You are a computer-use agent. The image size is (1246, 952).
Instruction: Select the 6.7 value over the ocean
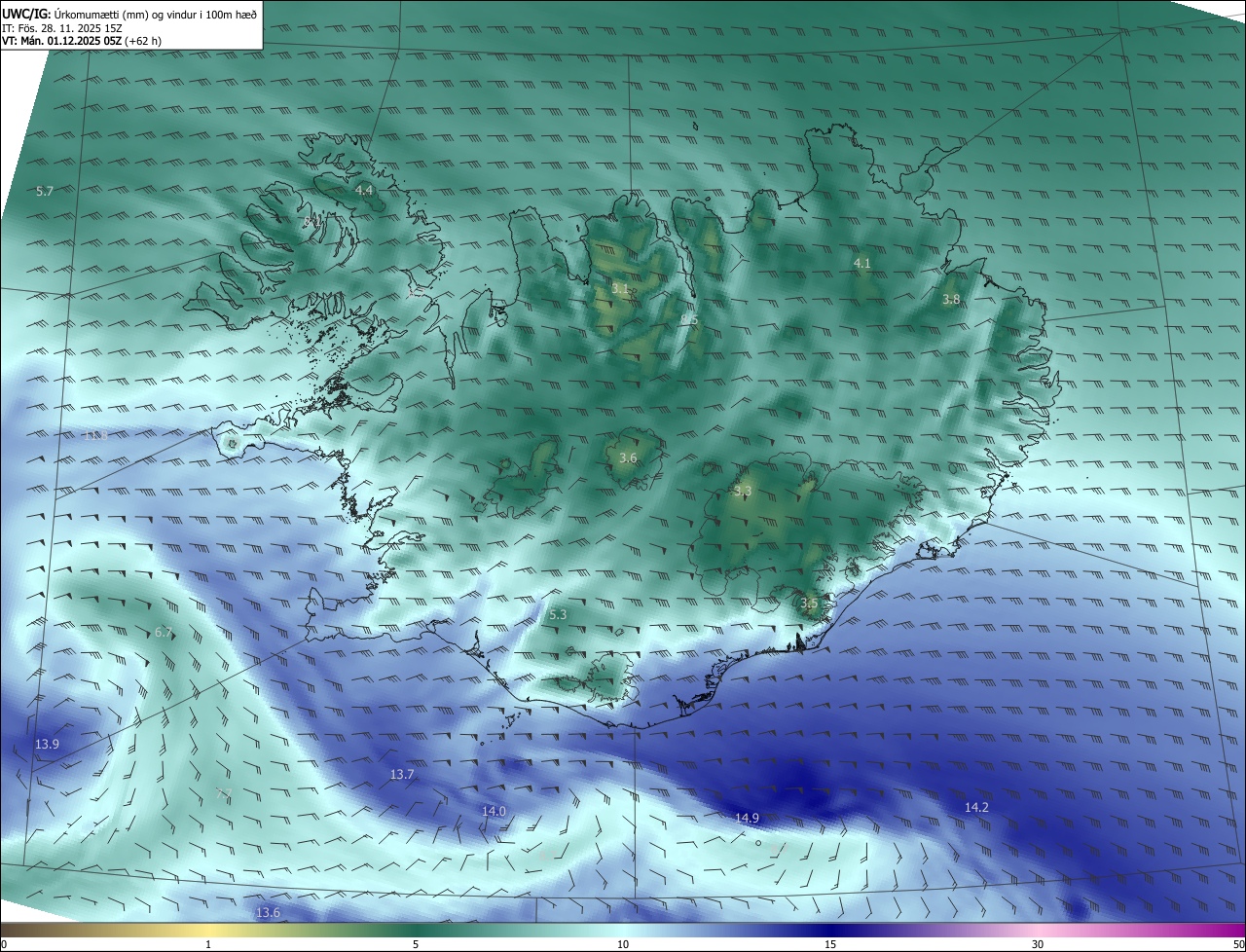tap(164, 633)
